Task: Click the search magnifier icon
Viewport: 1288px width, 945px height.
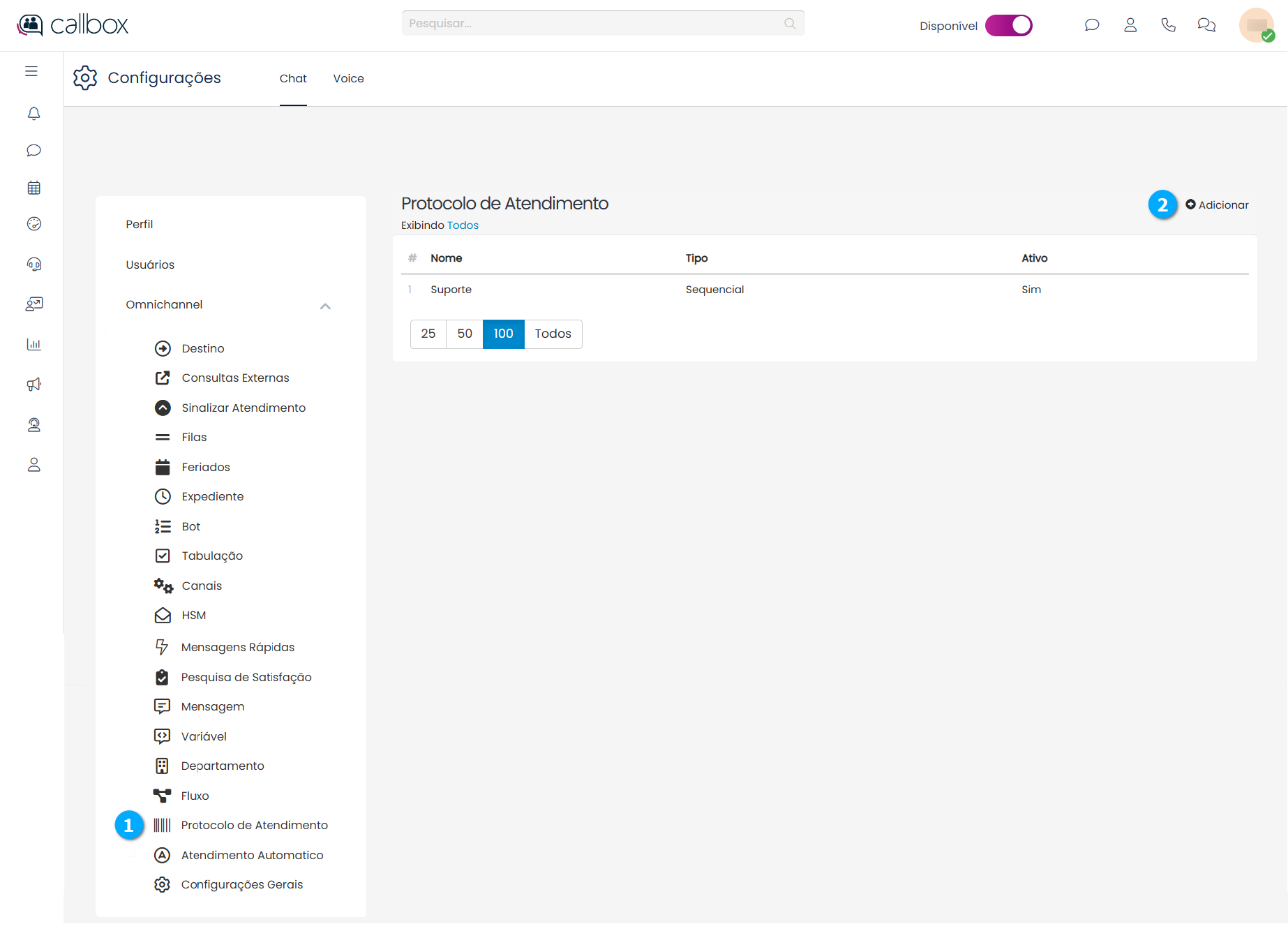Action: point(790,24)
